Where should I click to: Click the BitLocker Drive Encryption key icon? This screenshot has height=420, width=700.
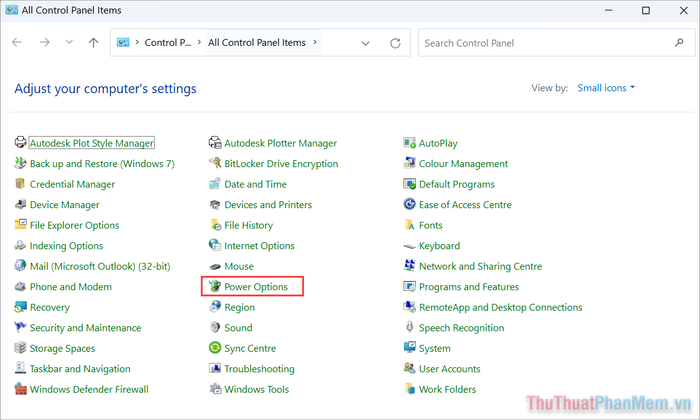click(215, 163)
